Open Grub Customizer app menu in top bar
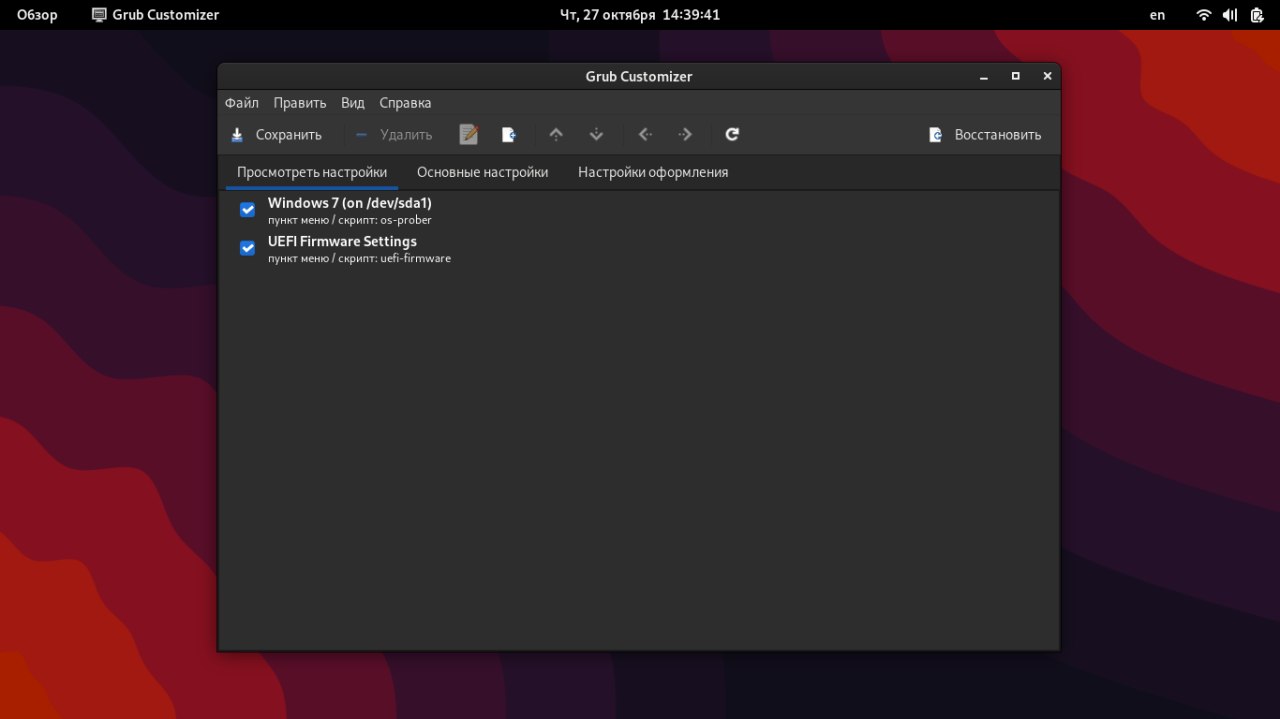1280x719 pixels. 155,15
